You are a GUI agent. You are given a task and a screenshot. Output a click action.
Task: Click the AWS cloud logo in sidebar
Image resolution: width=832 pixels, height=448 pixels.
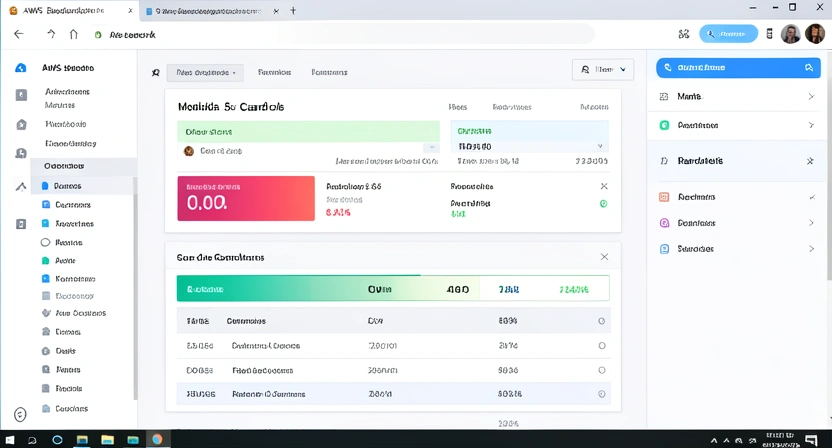[x=21, y=68]
